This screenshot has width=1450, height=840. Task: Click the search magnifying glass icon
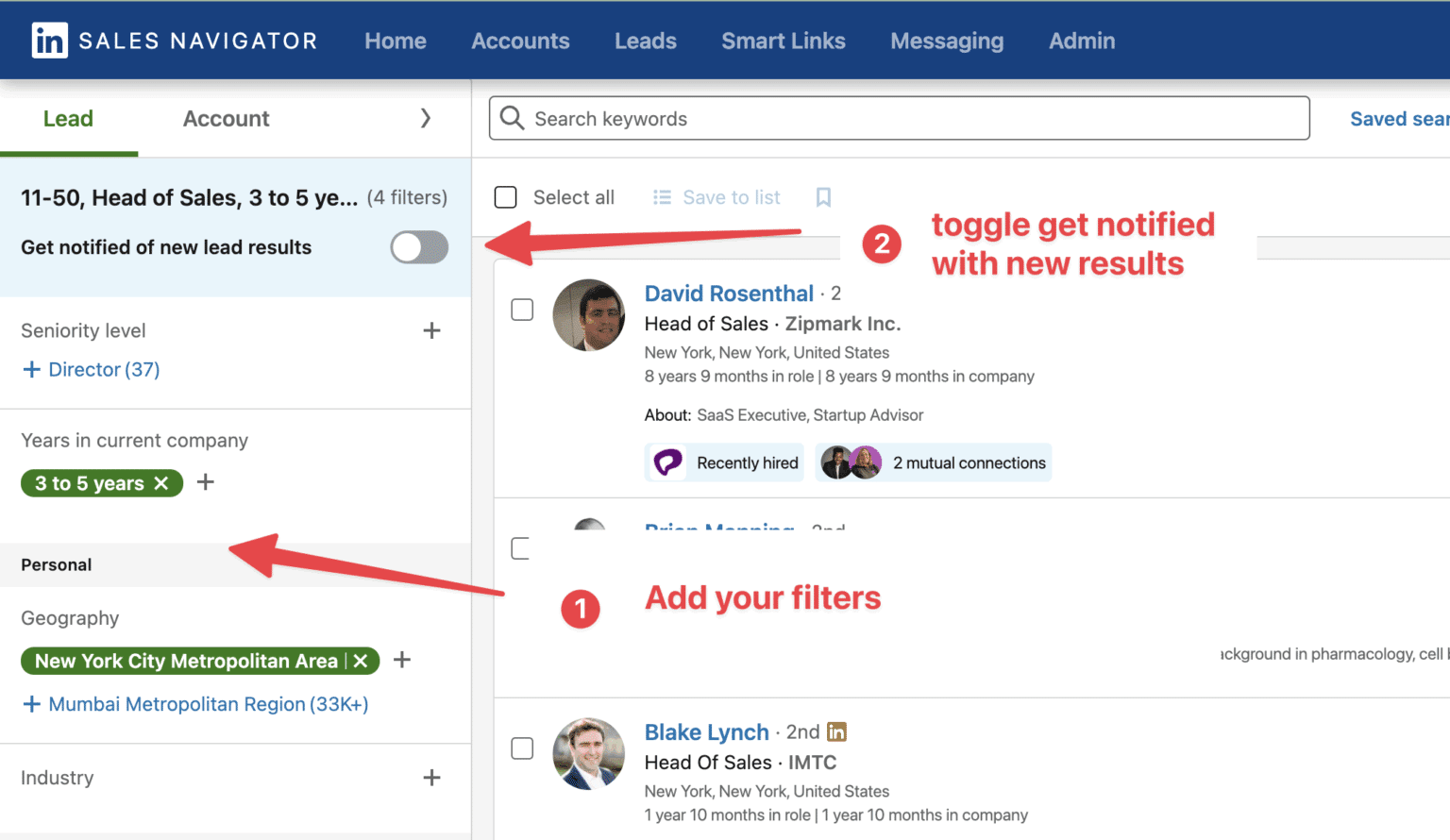point(511,118)
